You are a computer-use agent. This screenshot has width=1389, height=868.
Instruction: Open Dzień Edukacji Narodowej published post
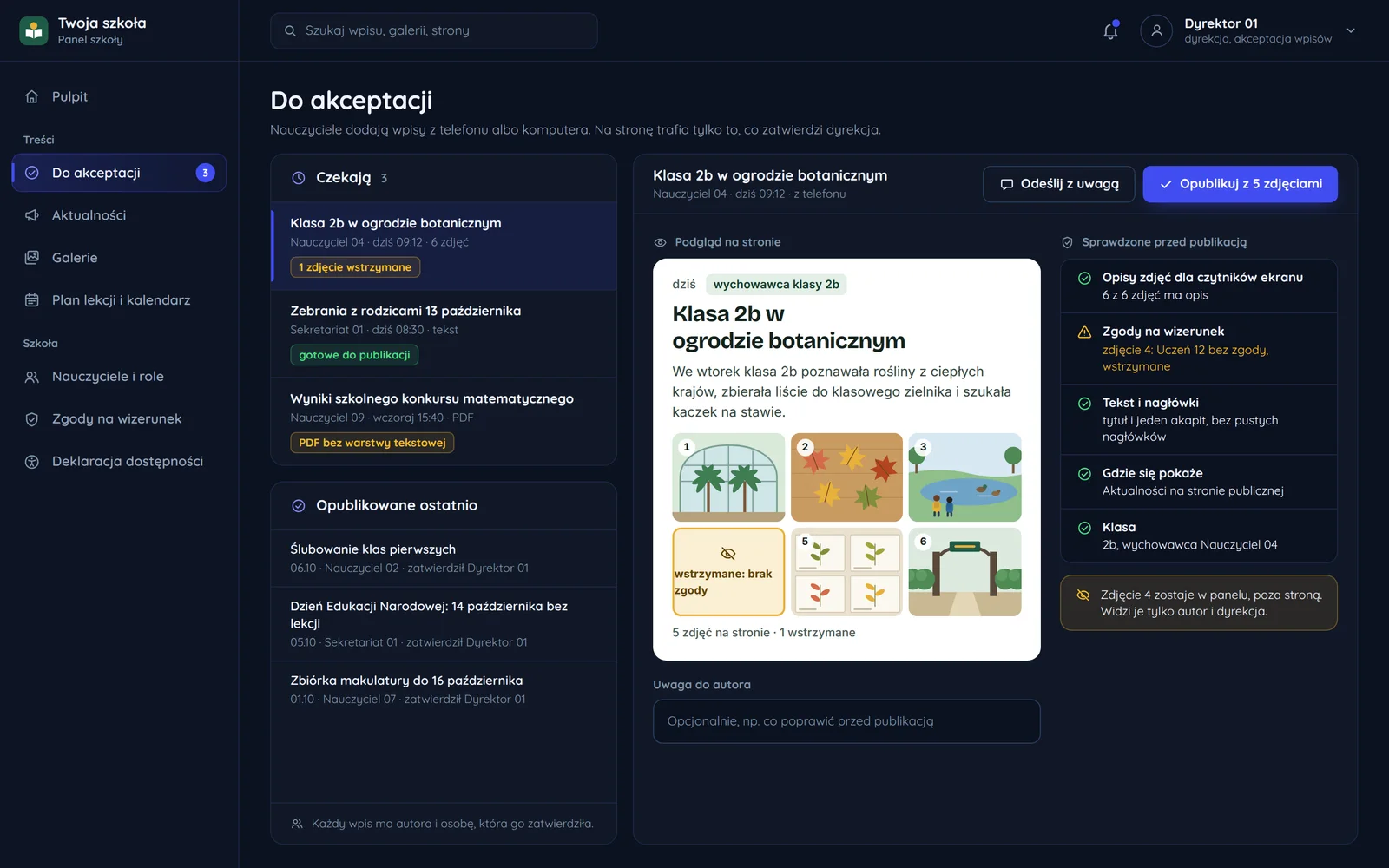444,624
